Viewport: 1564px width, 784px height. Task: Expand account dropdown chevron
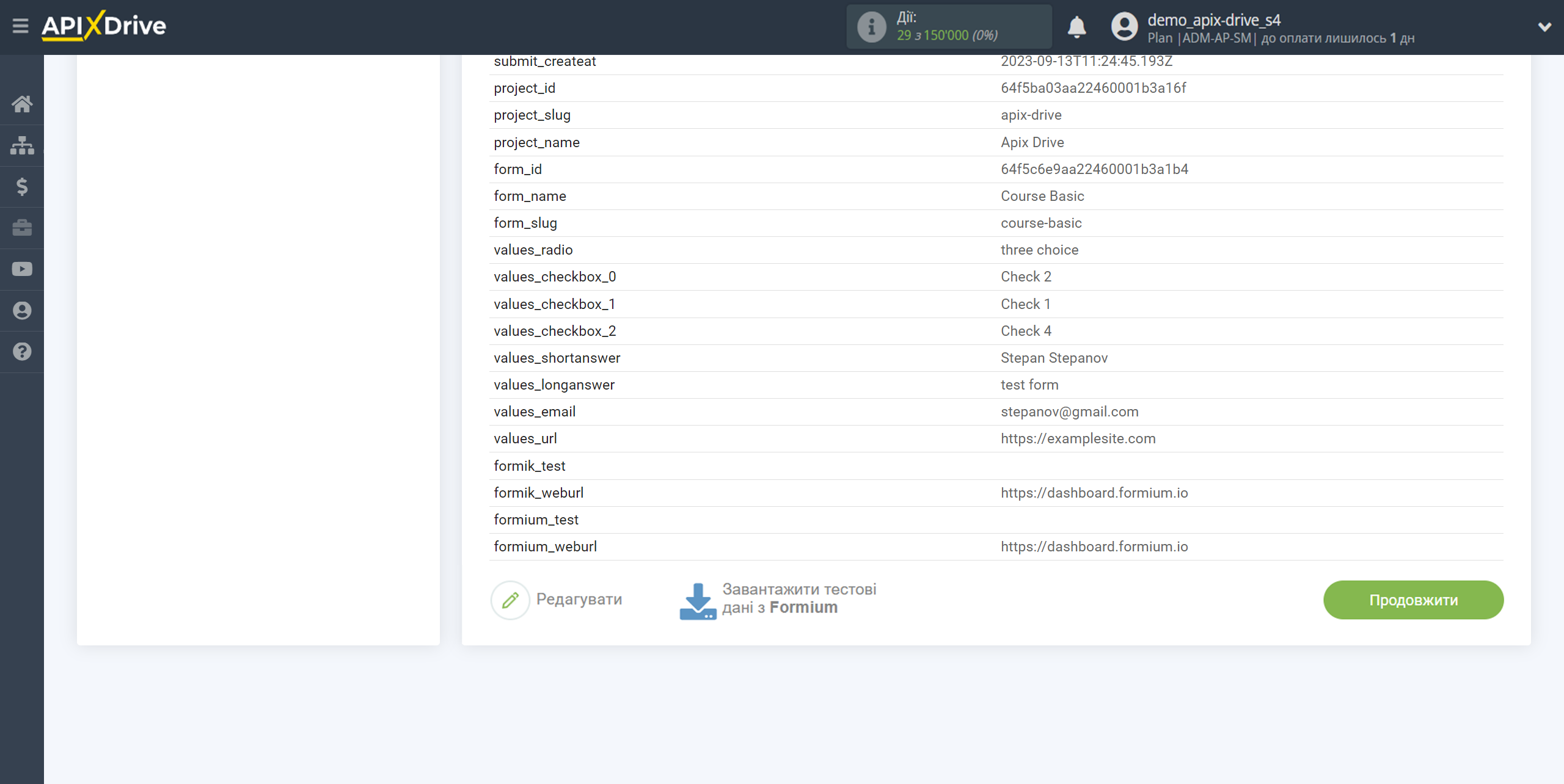(x=1544, y=27)
